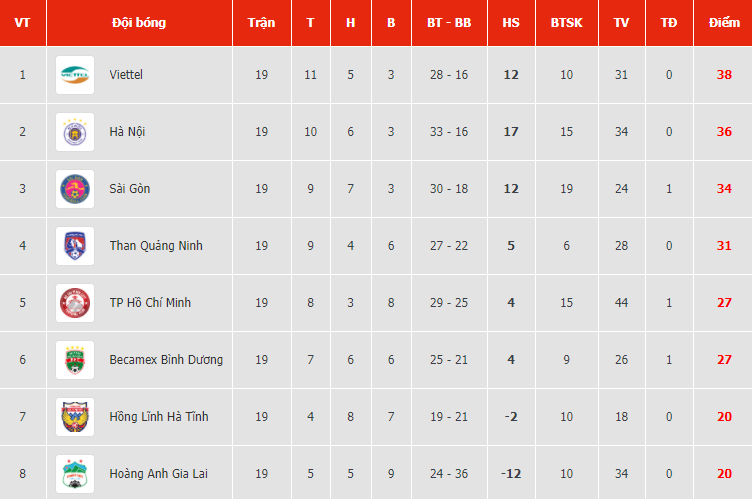
Task: Open the Hồng Lĩnh Hà Tĩnh crest
Action: [75, 417]
